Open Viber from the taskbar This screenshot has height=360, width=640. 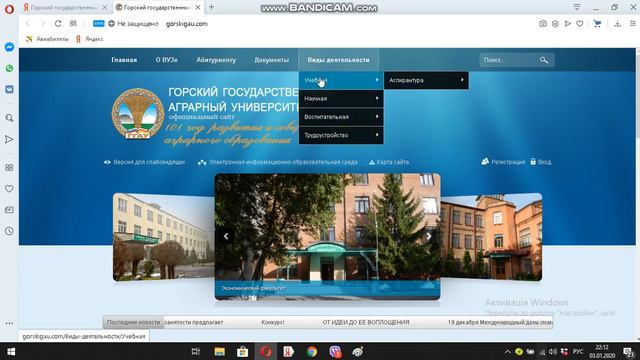[335, 352]
